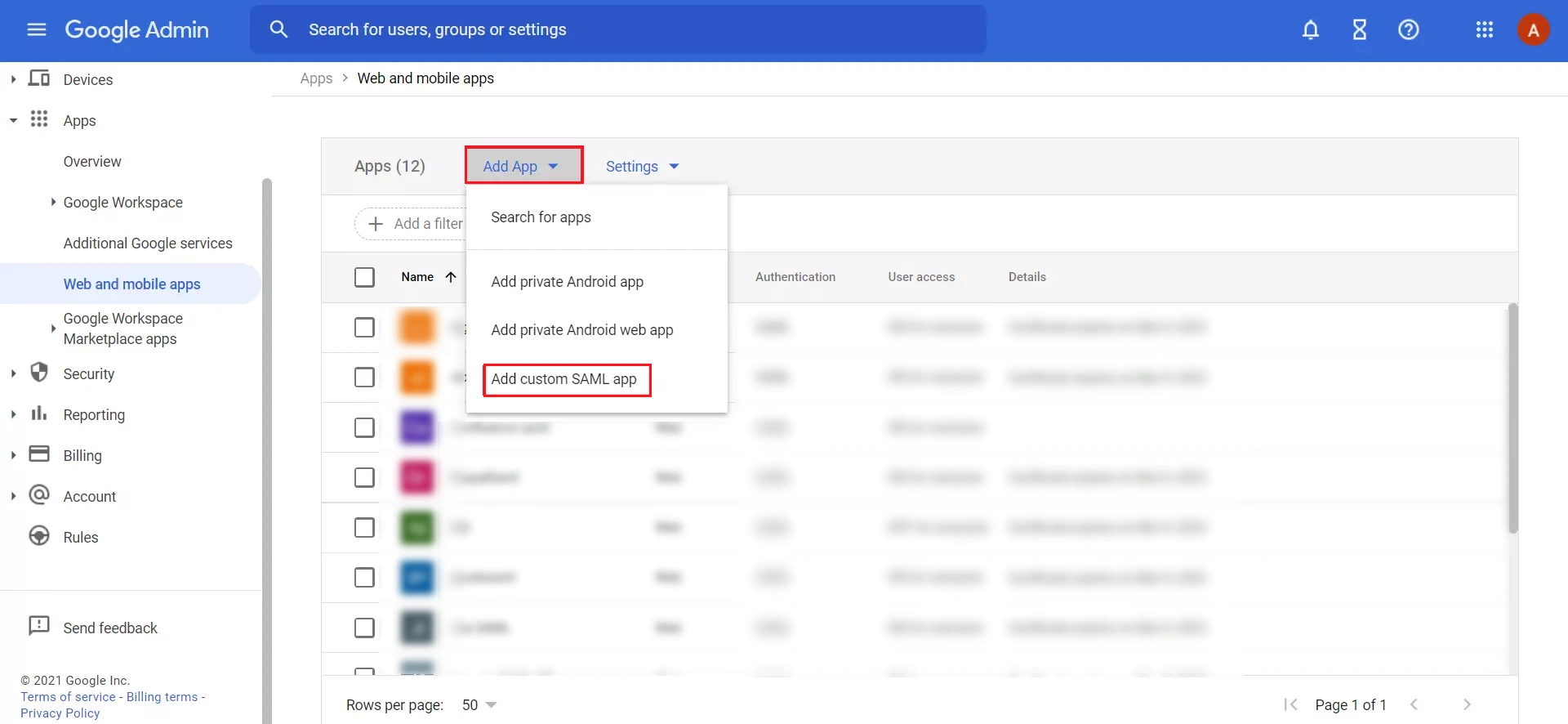Click the apps table vertical scrollbar
The height and width of the screenshot is (724, 1568).
click(1512, 418)
